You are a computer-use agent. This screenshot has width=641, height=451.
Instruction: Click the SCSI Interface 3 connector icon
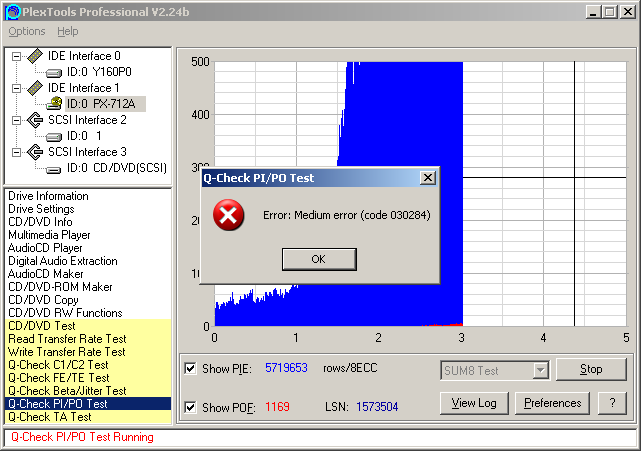pos(35,152)
